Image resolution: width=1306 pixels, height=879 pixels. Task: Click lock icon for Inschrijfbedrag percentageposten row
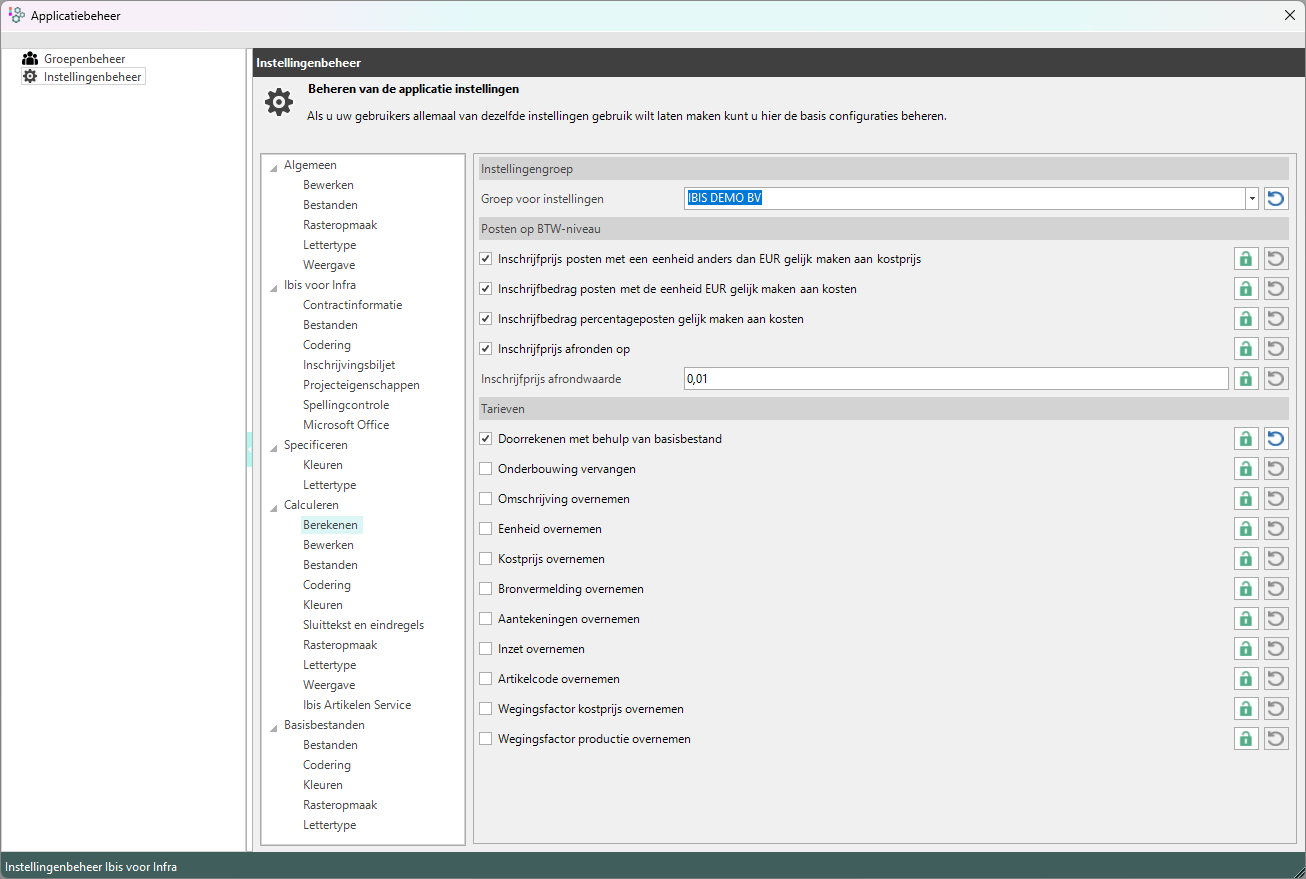click(1246, 319)
